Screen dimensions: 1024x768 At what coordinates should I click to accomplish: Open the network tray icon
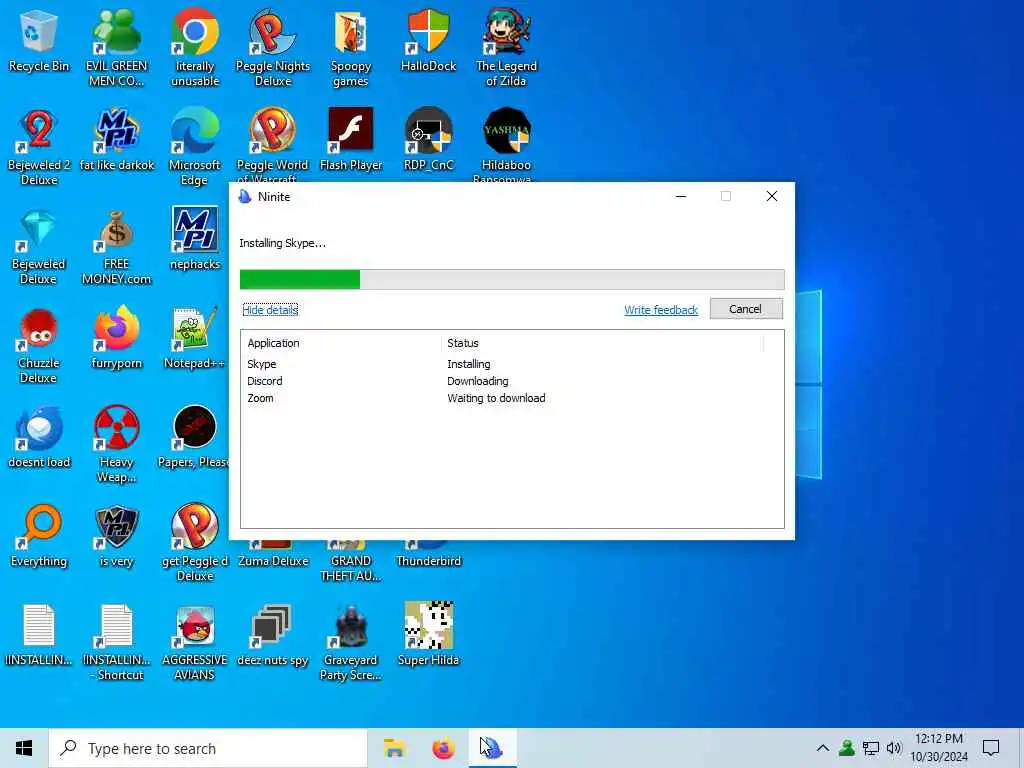tap(871, 748)
